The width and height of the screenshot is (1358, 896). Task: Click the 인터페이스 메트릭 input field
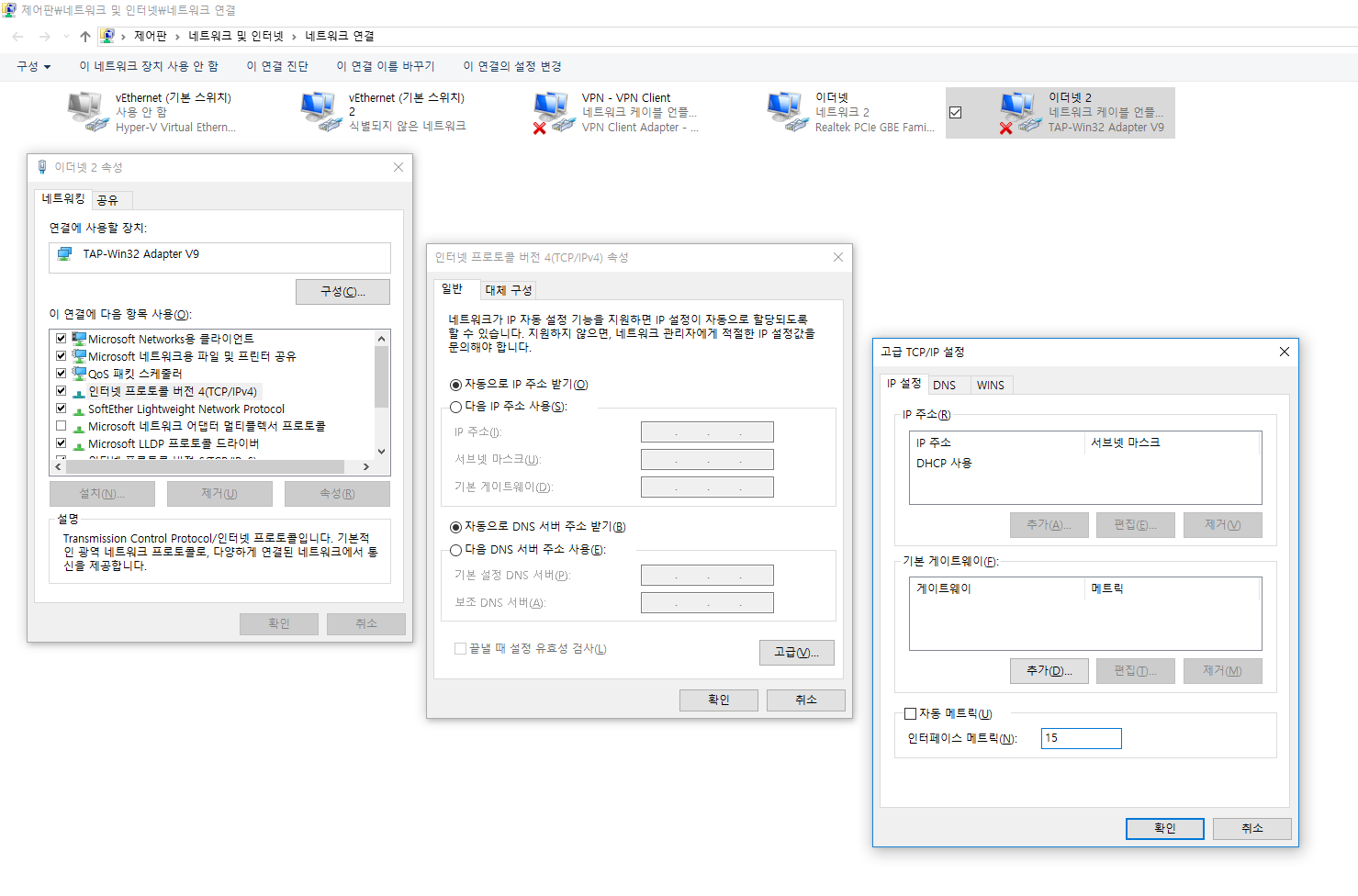tap(1081, 738)
